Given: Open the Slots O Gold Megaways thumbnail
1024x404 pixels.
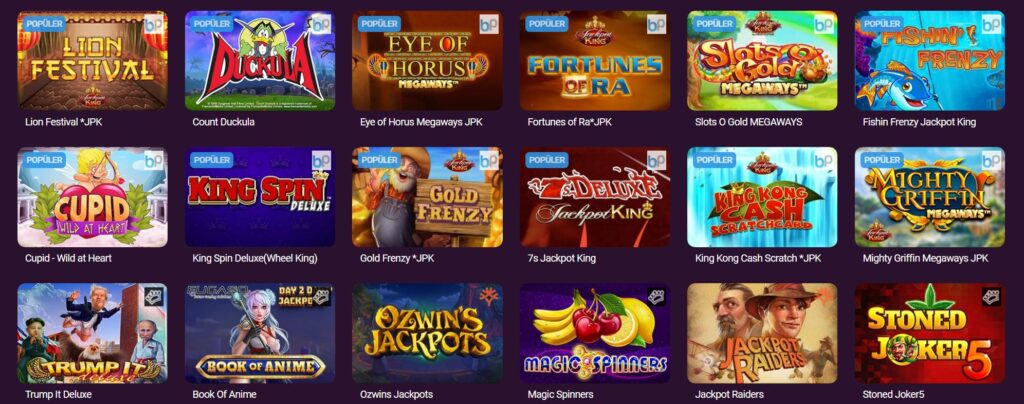Looking at the screenshot, I should coord(762,61).
